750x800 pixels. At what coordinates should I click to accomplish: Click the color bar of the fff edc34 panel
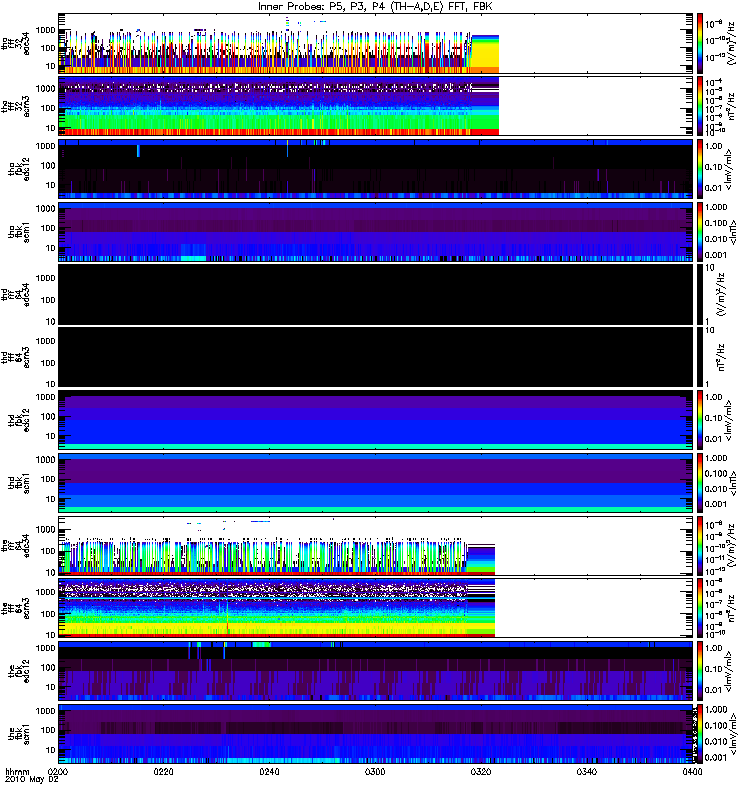[x=700, y=546]
